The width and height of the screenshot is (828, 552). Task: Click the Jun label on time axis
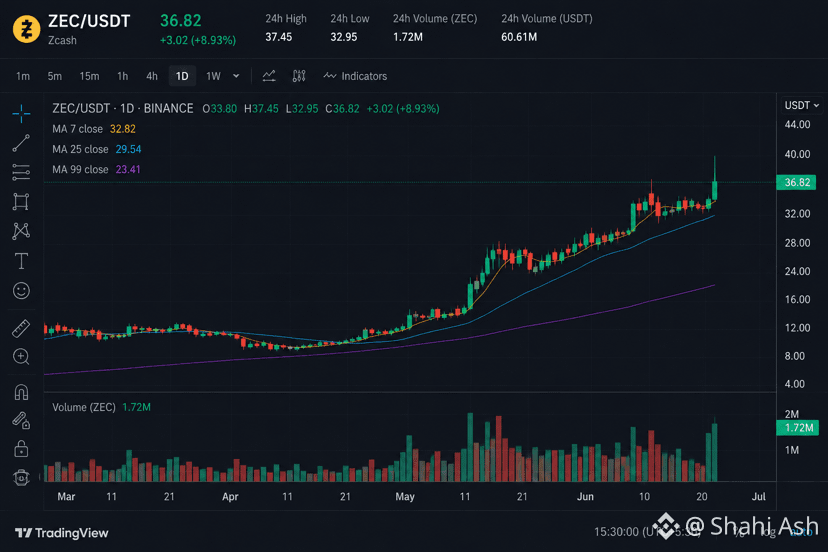(x=585, y=497)
